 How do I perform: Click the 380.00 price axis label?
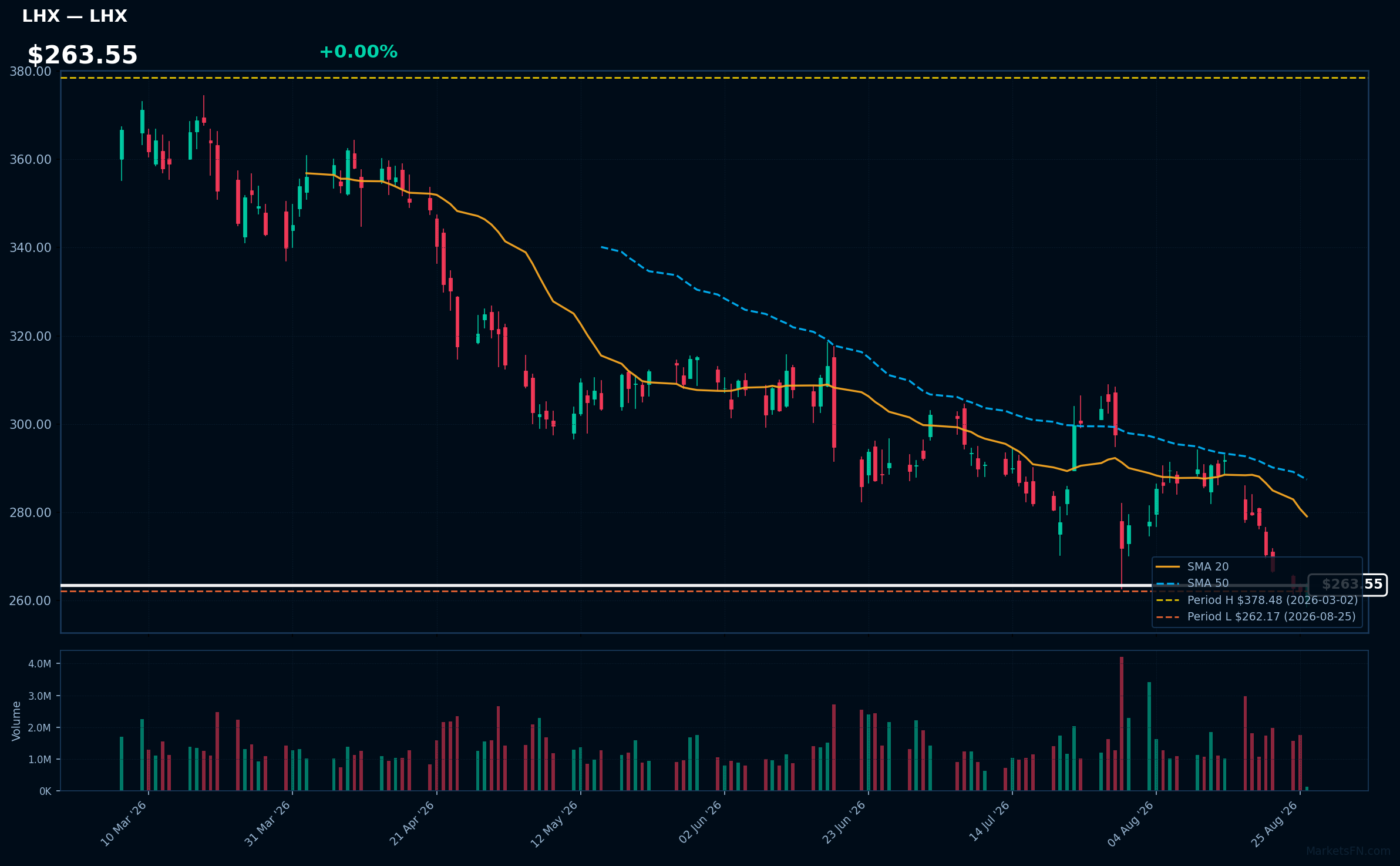point(31,72)
